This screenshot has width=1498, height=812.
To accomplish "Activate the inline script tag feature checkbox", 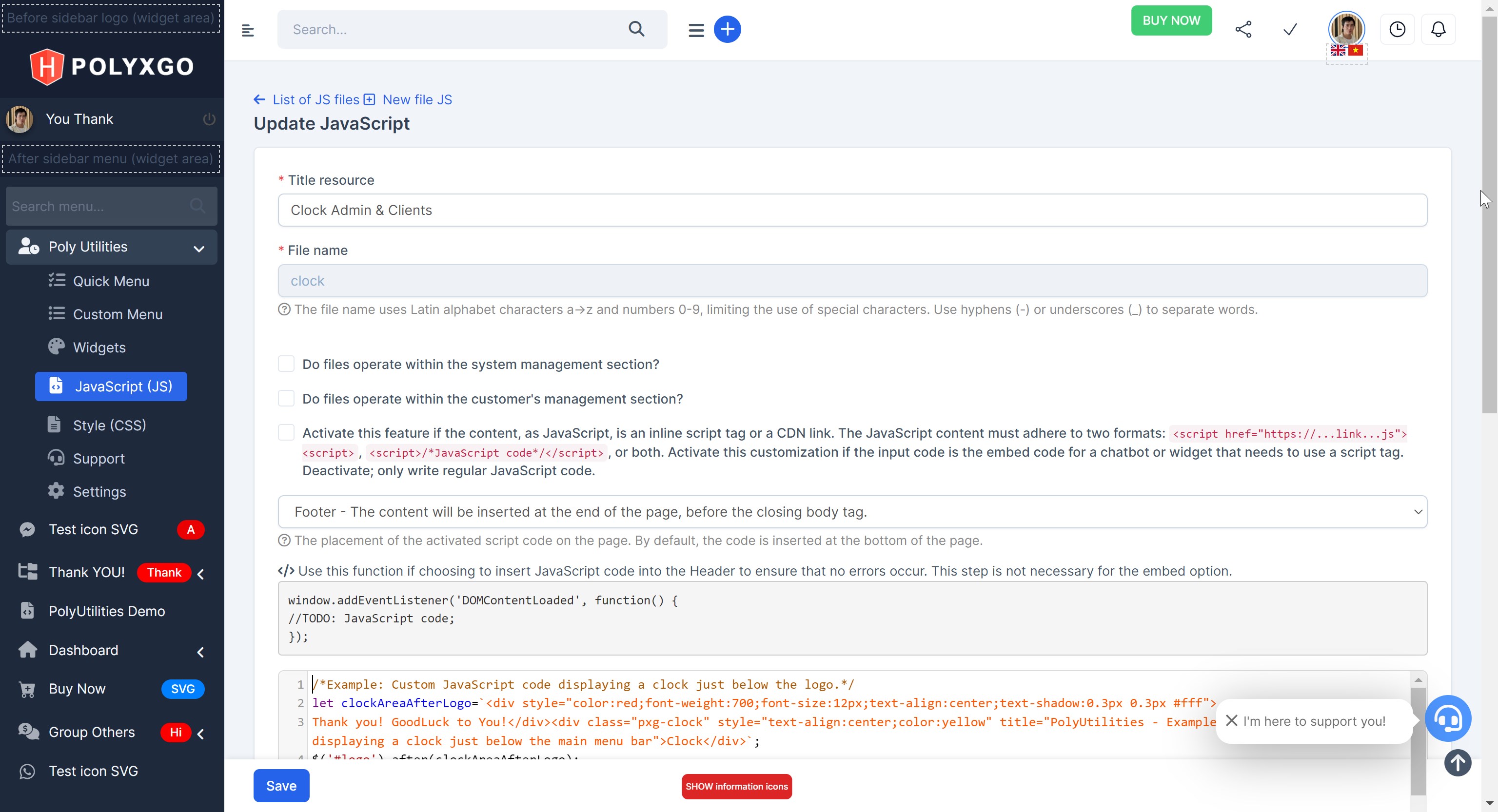I will [286, 432].
